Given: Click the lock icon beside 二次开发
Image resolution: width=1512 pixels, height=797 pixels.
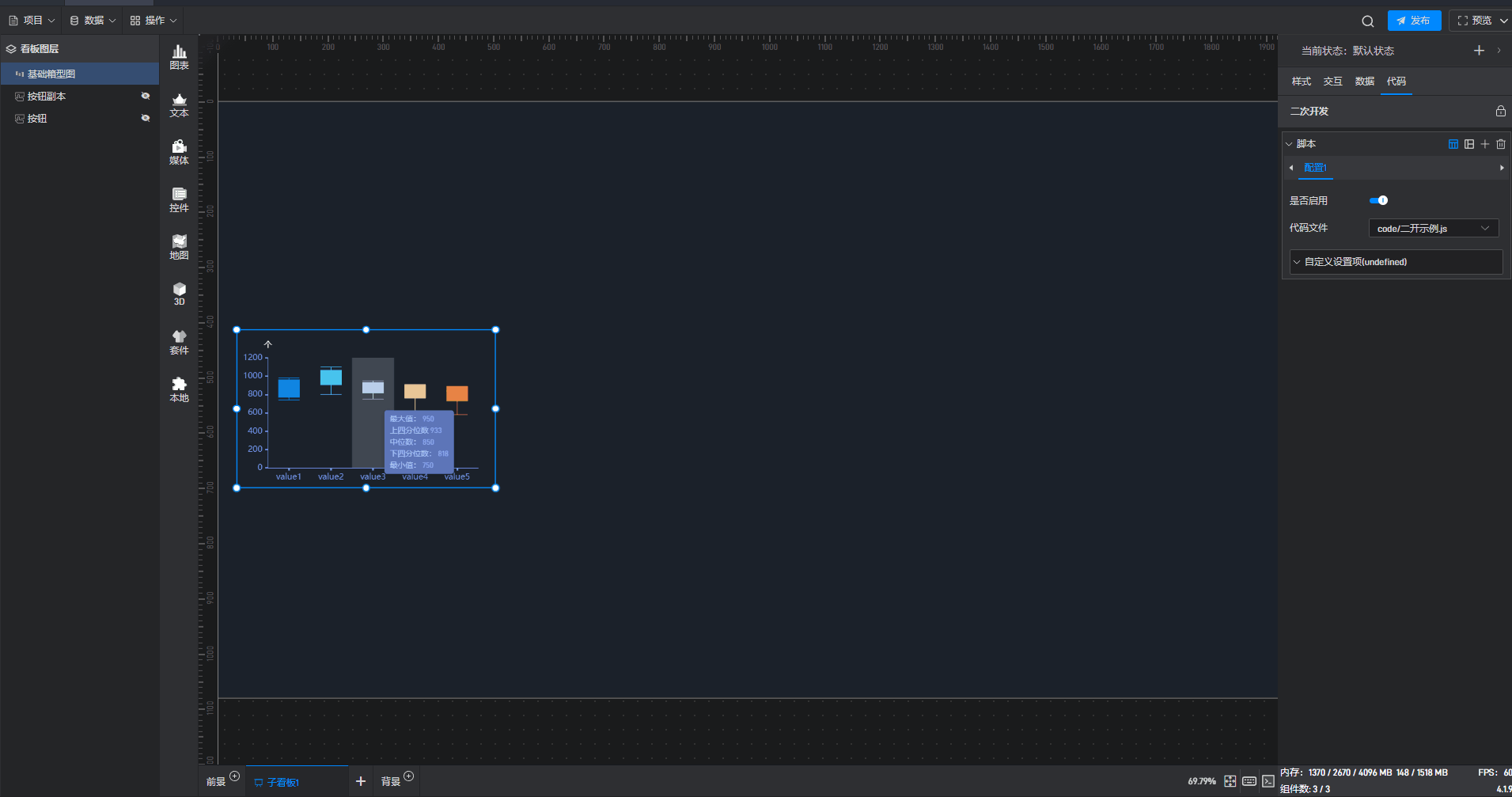Looking at the screenshot, I should pos(1500,112).
